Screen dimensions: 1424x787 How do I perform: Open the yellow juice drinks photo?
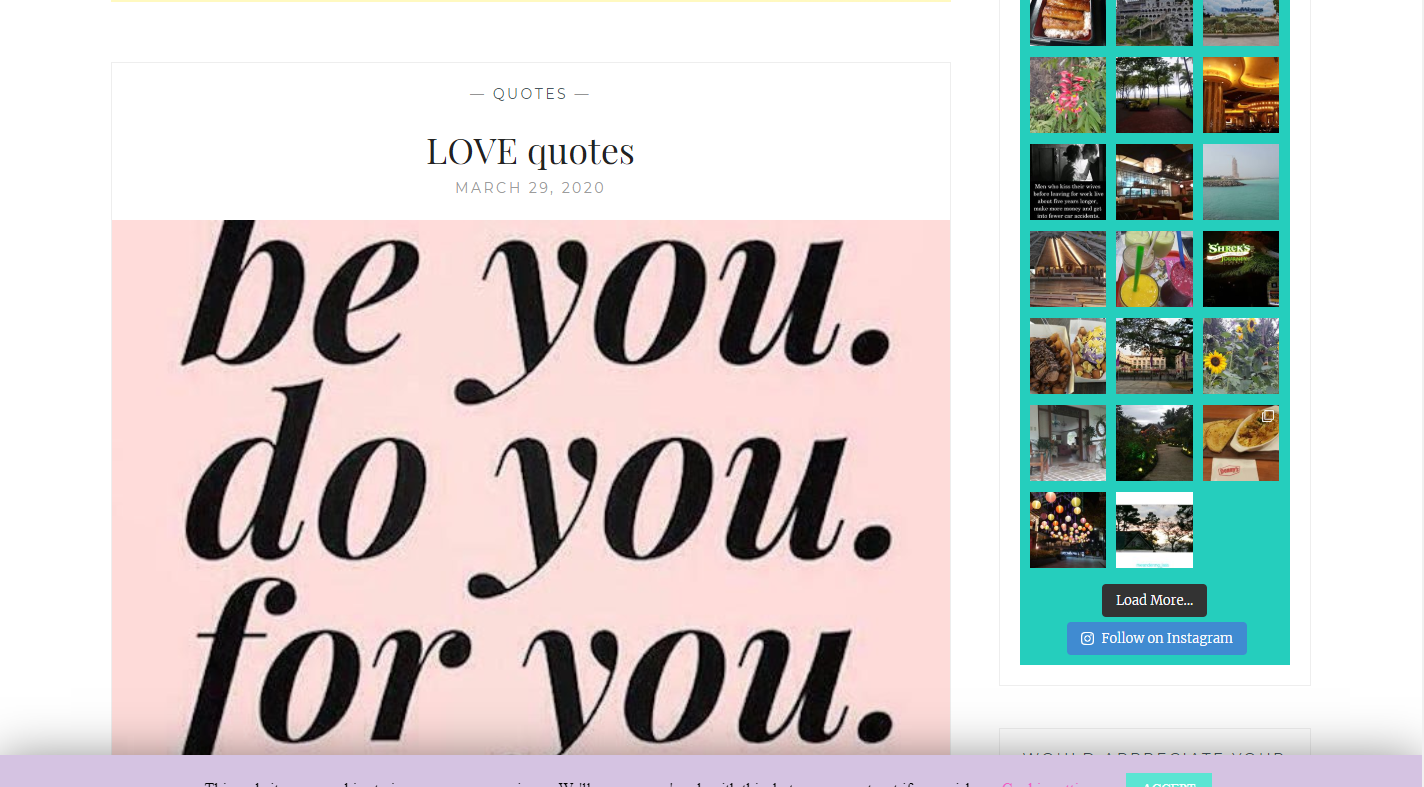(1154, 269)
